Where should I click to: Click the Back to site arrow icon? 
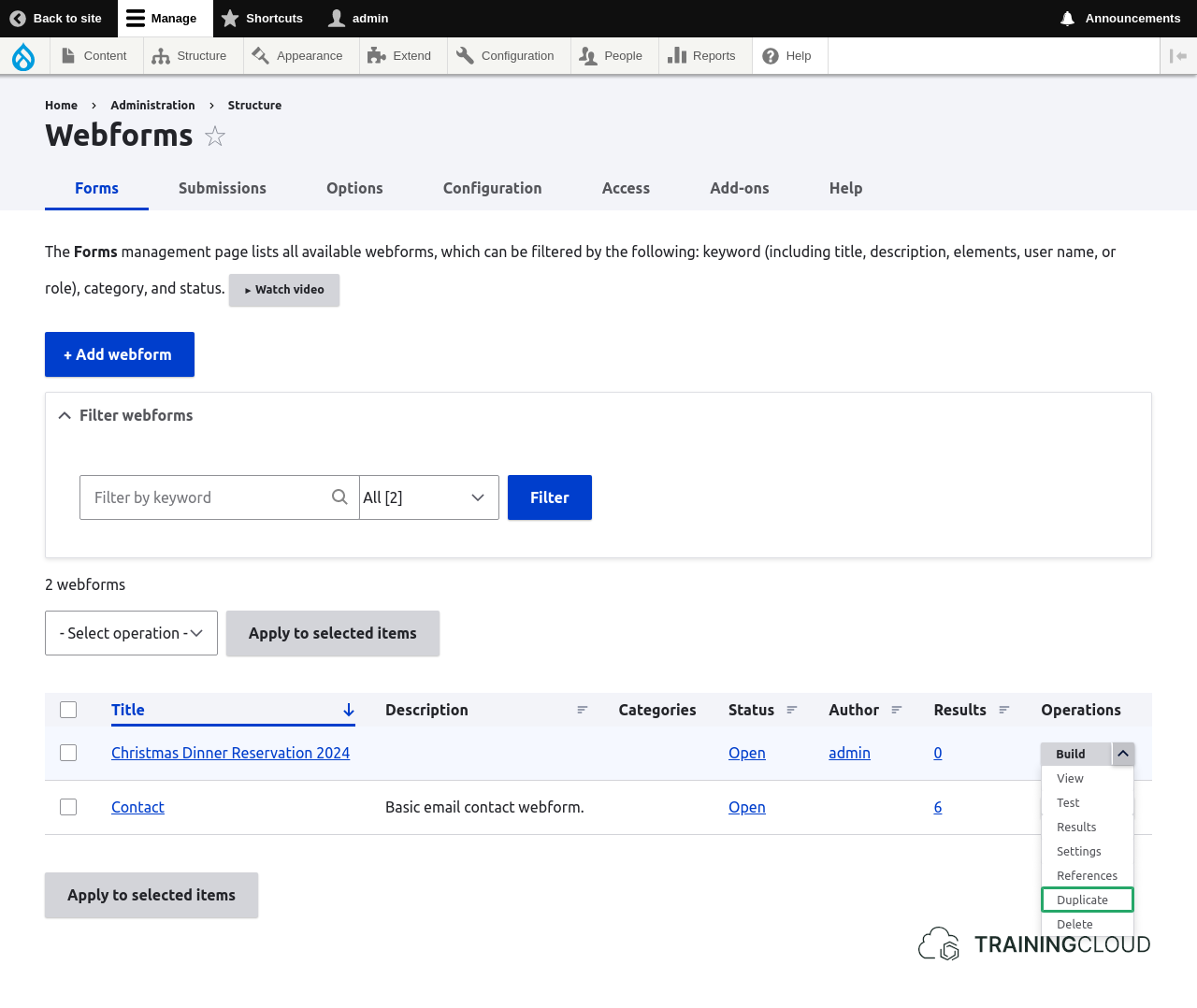[x=18, y=19]
